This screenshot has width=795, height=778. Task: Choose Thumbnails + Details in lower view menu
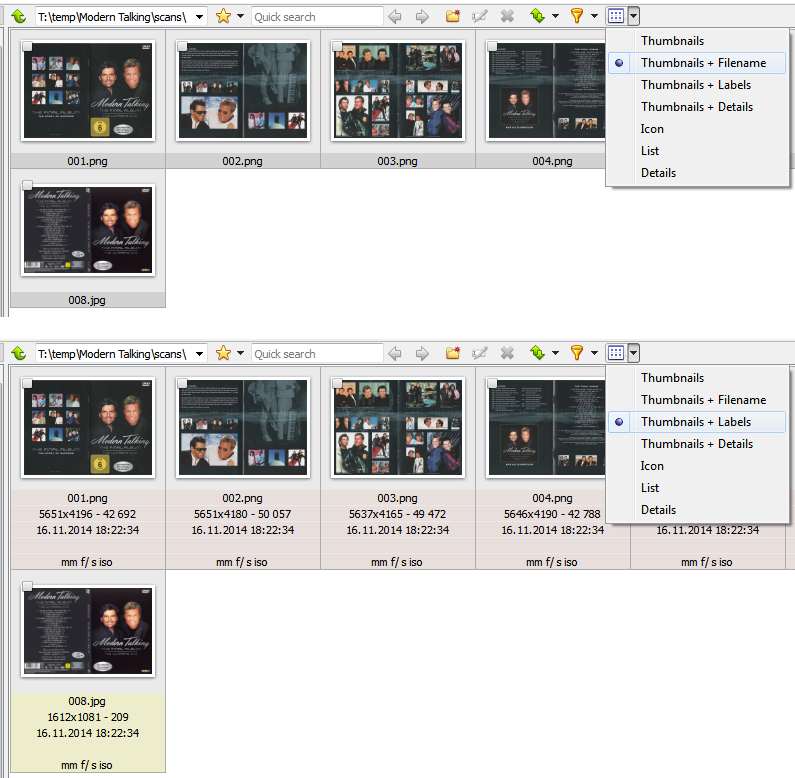(697, 444)
